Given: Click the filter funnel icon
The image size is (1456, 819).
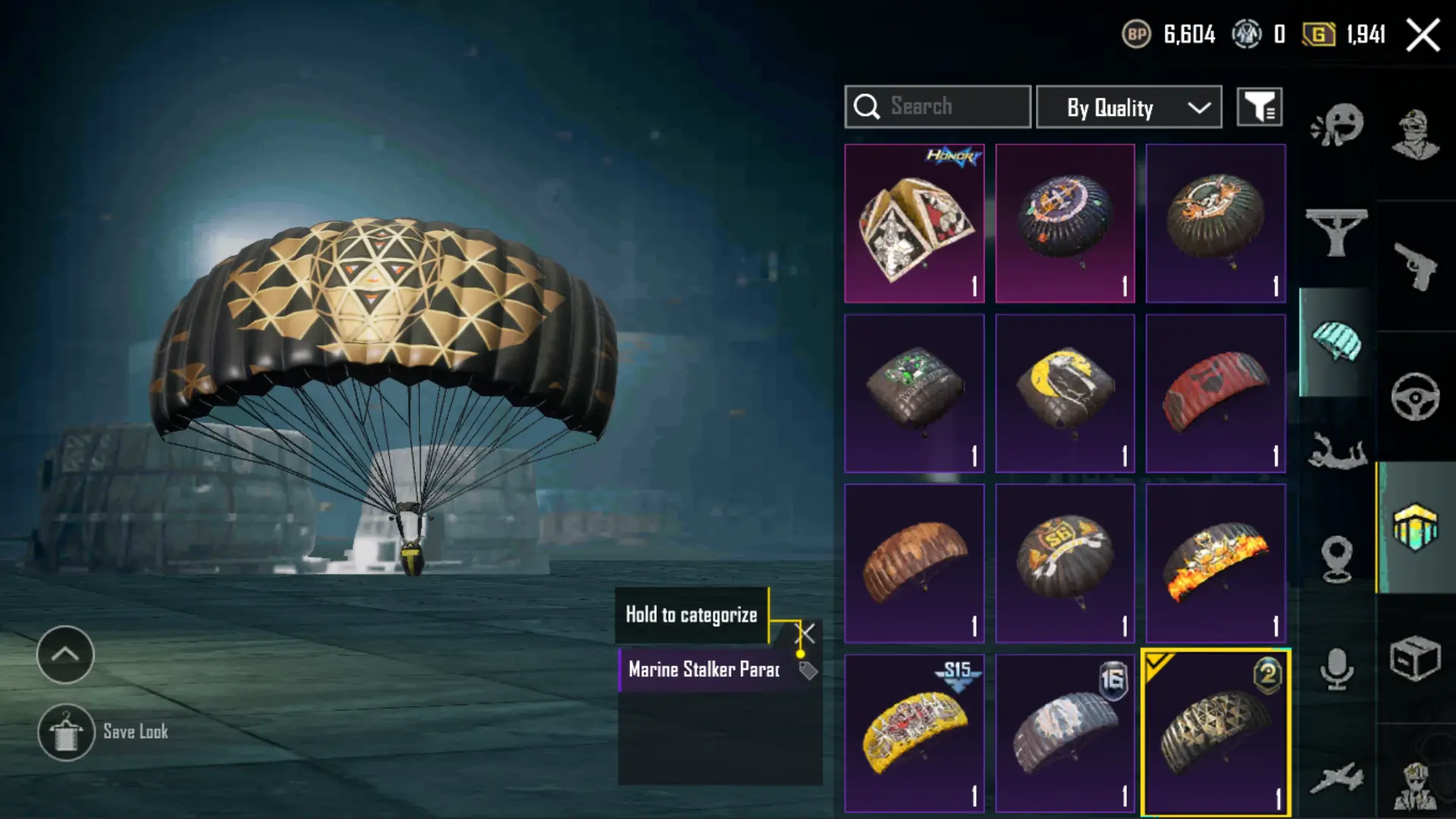Looking at the screenshot, I should point(1260,107).
